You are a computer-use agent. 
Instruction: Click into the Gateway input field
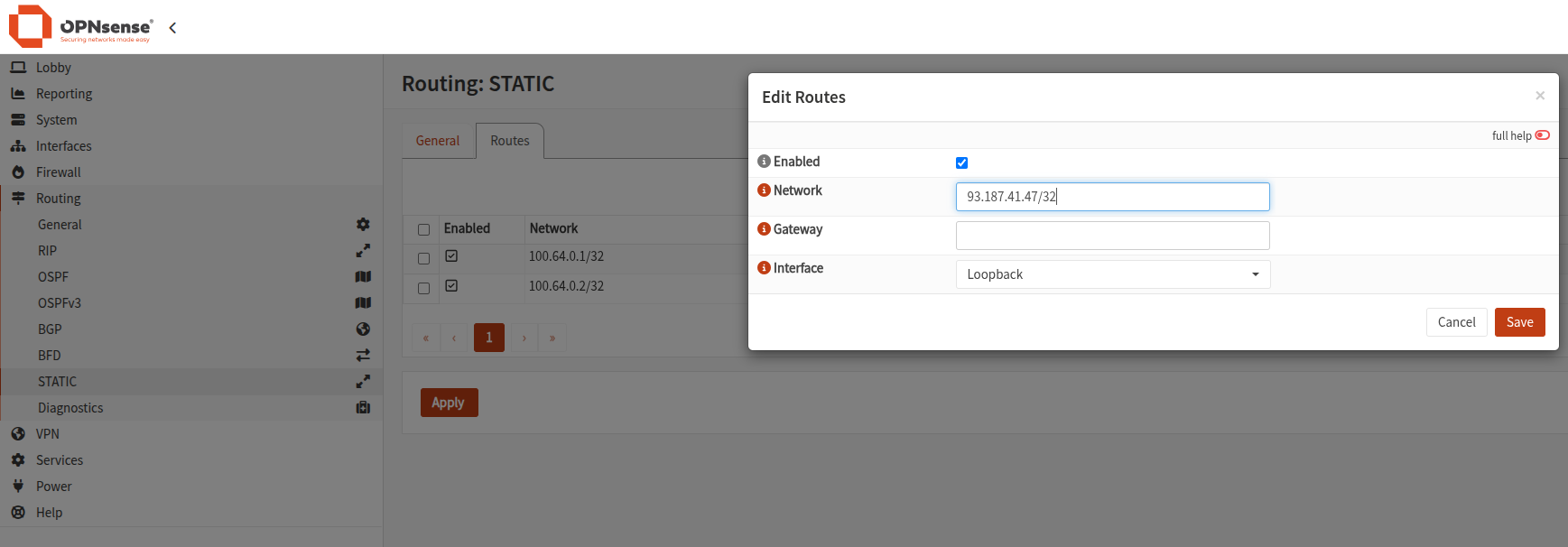(1112, 236)
